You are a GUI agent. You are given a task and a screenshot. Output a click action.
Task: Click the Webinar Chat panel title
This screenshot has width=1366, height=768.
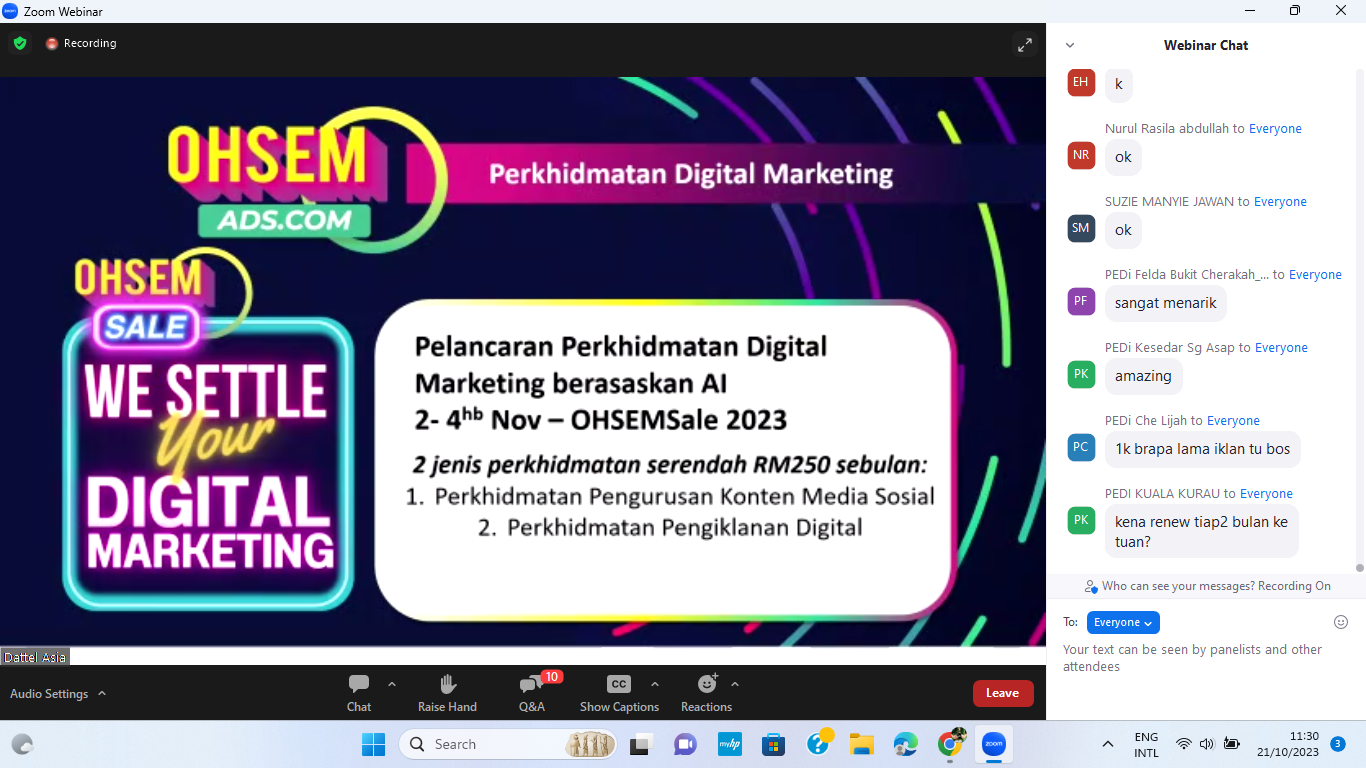pos(1205,45)
